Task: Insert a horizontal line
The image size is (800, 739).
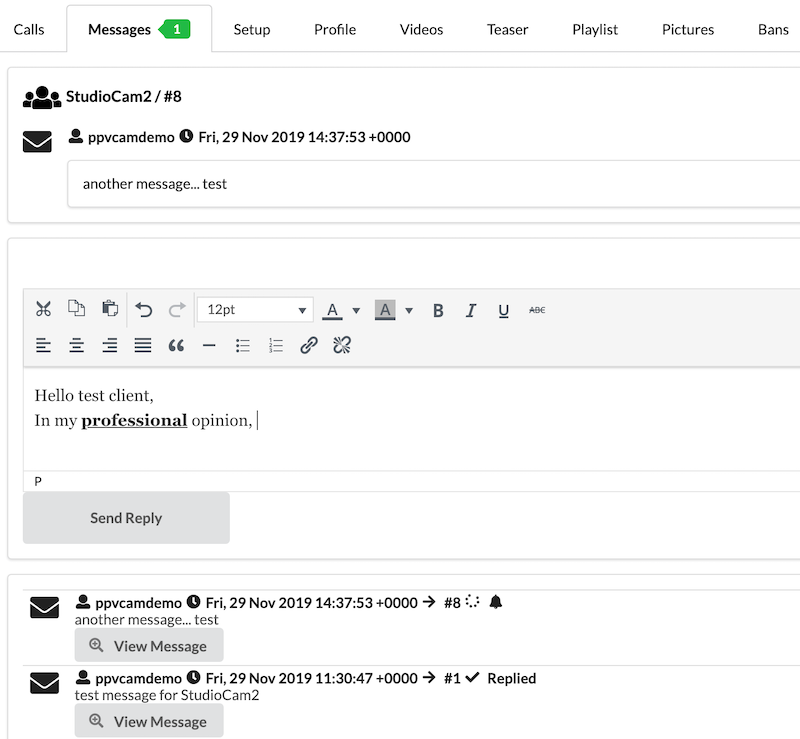Action: click(x=209, y=346)
